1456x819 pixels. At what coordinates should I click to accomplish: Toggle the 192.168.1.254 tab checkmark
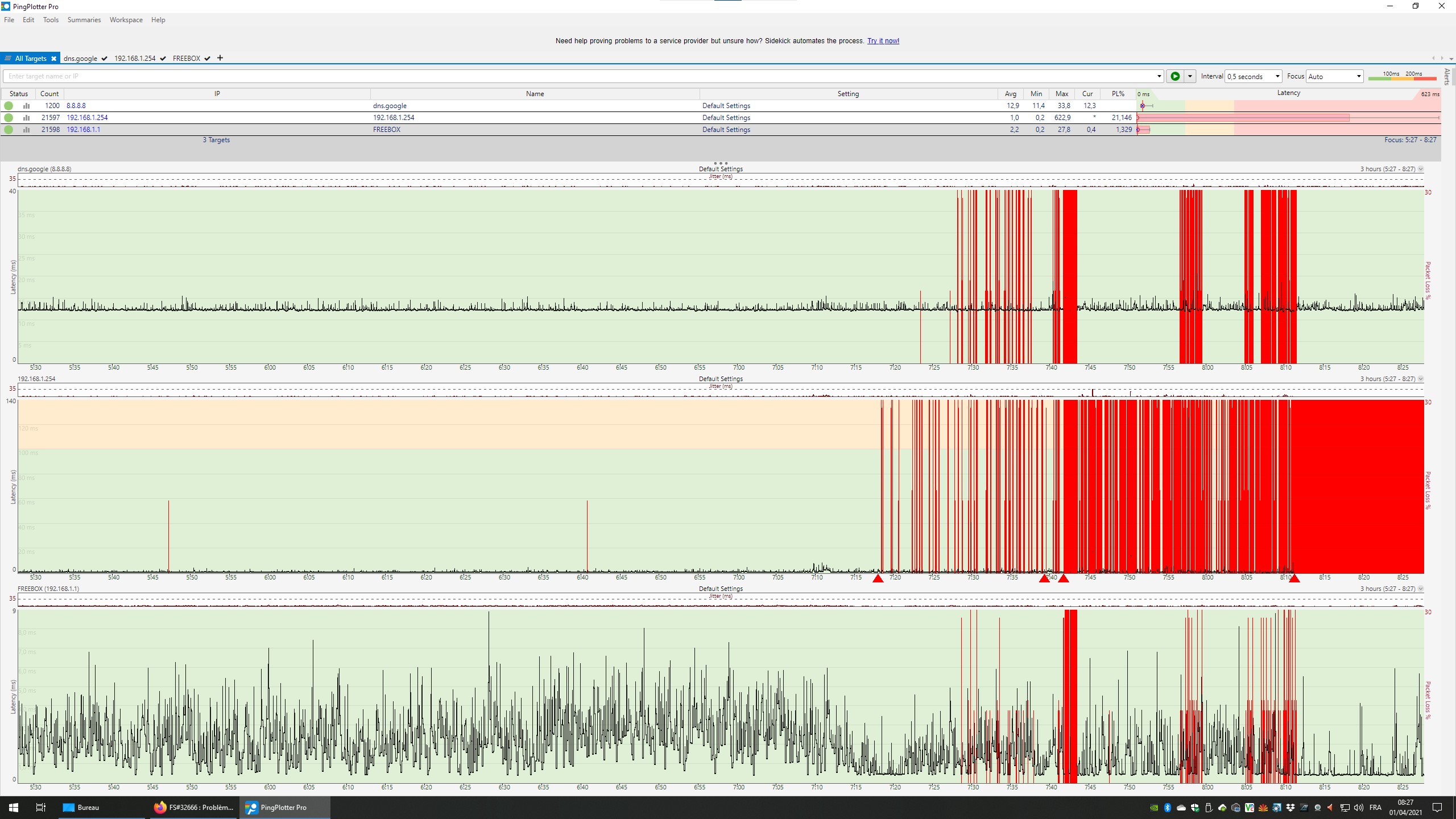tap(163, 59)
